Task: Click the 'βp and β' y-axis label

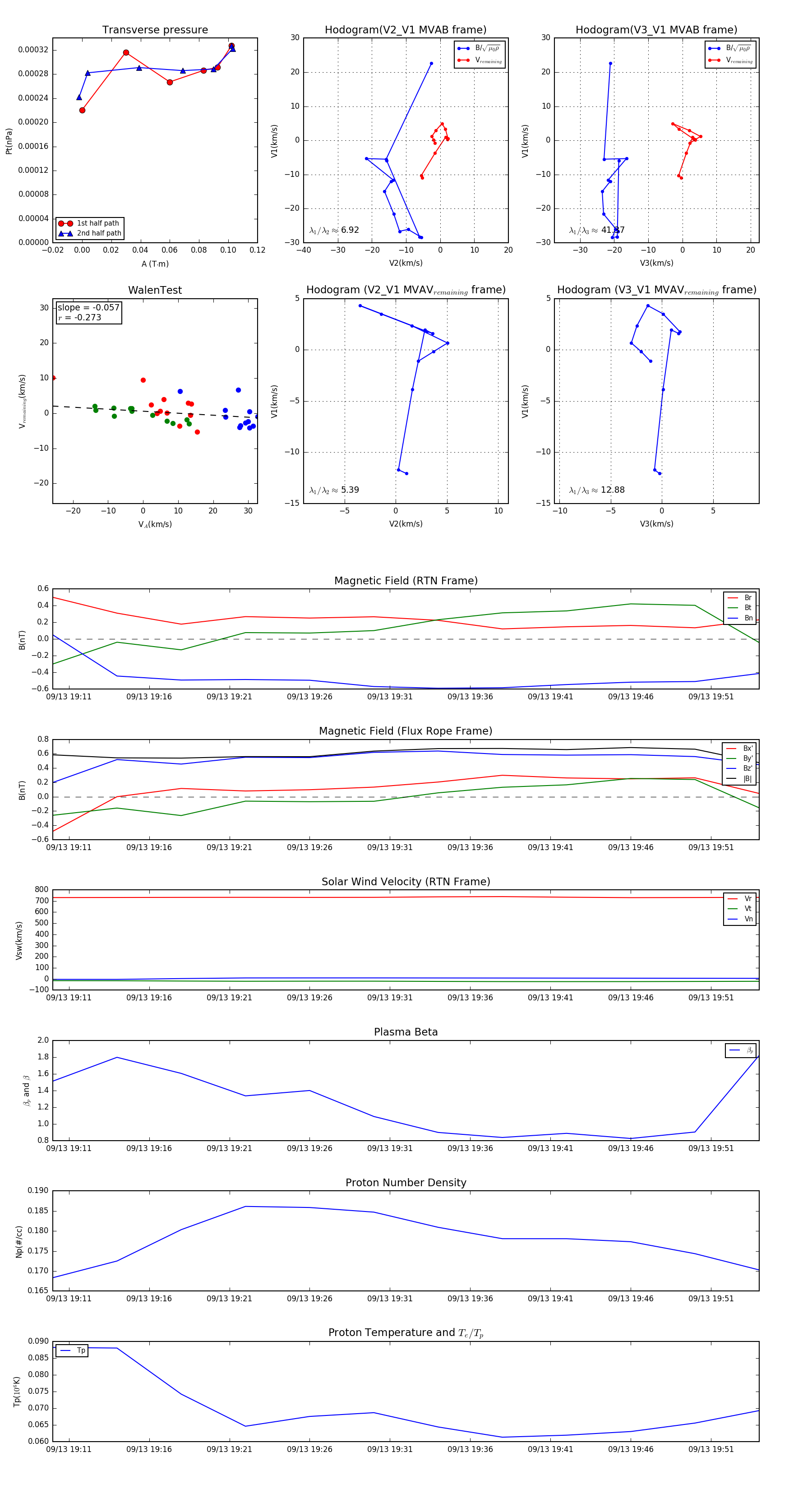Action: point(26,1091)
